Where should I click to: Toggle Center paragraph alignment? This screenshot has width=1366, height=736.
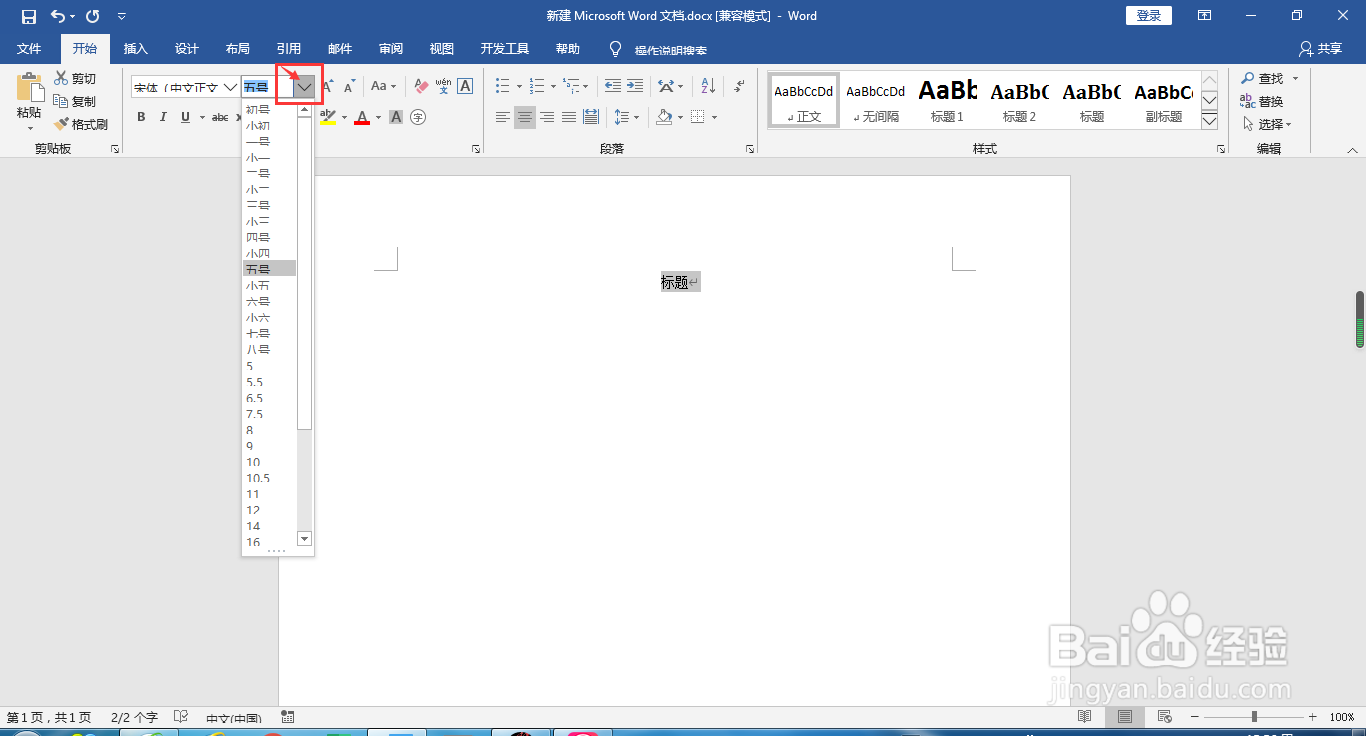click(x=525, y=117)
